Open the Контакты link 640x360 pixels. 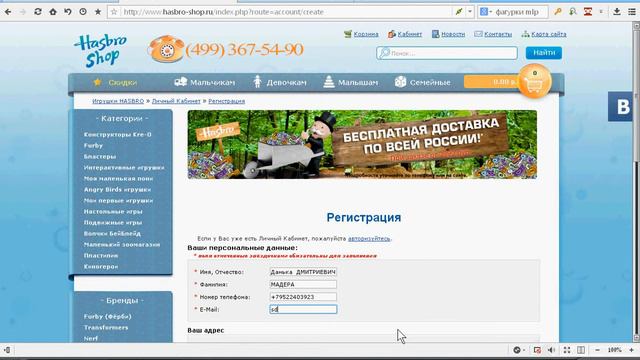coord(498,34)
